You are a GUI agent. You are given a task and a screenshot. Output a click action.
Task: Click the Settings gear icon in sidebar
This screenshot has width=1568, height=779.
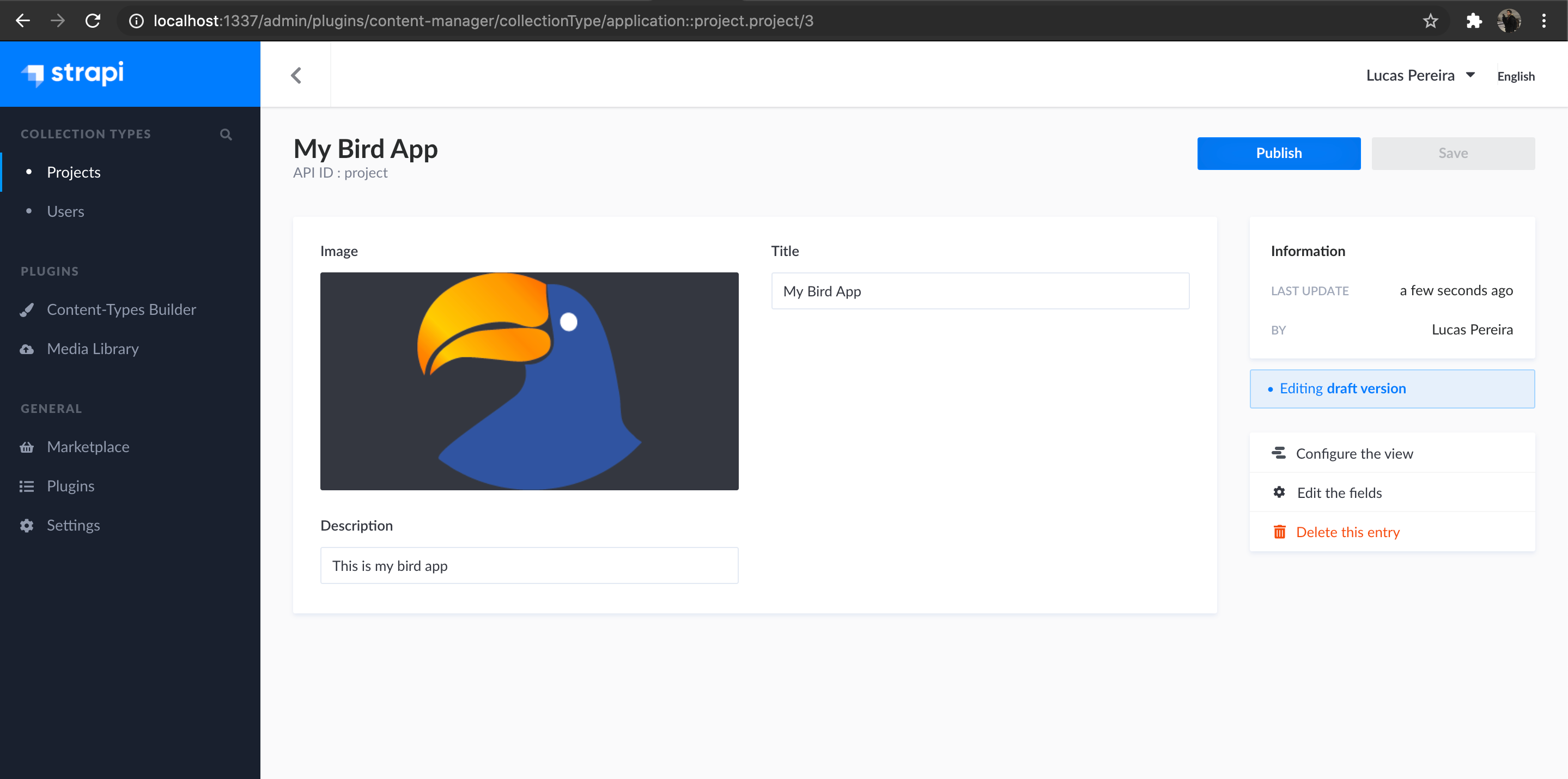click(x=27, y=525)
